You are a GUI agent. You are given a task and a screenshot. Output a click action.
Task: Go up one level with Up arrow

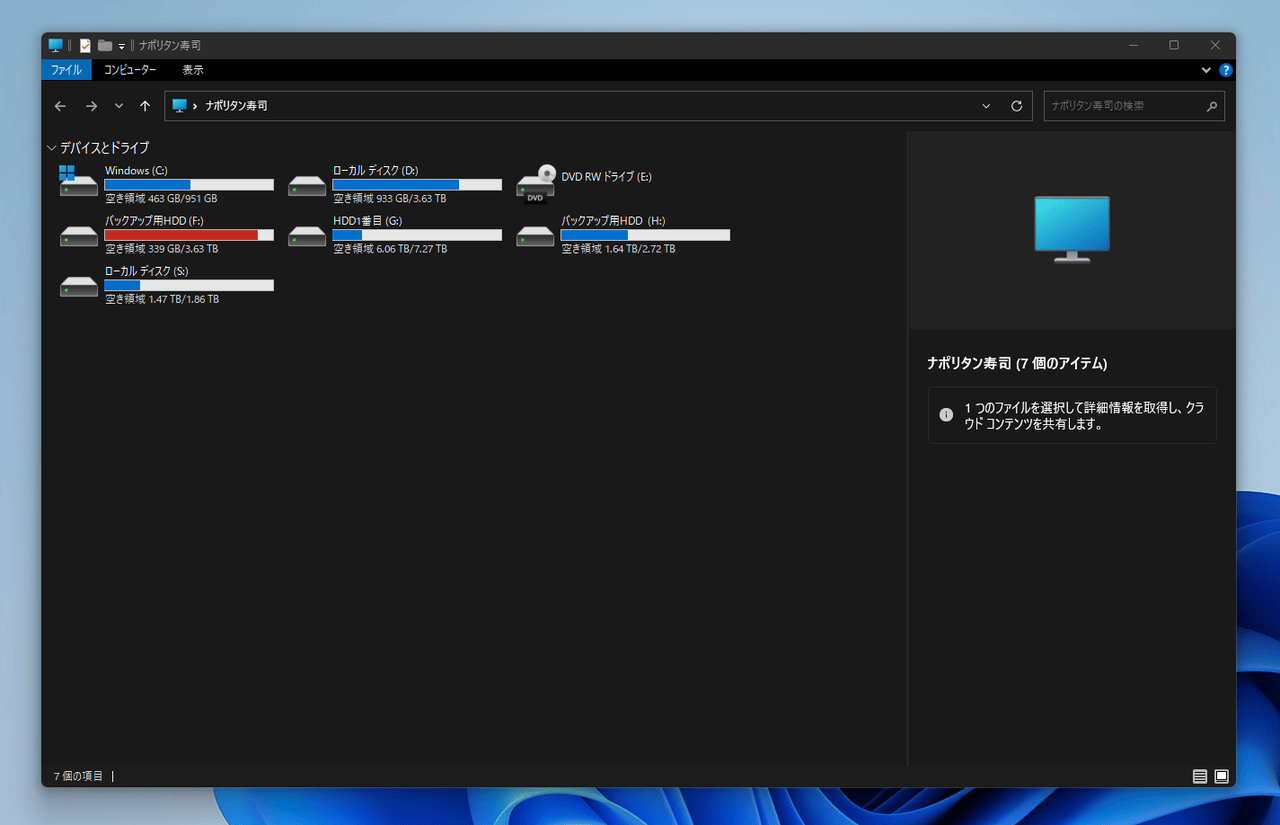tap(145, 106)
